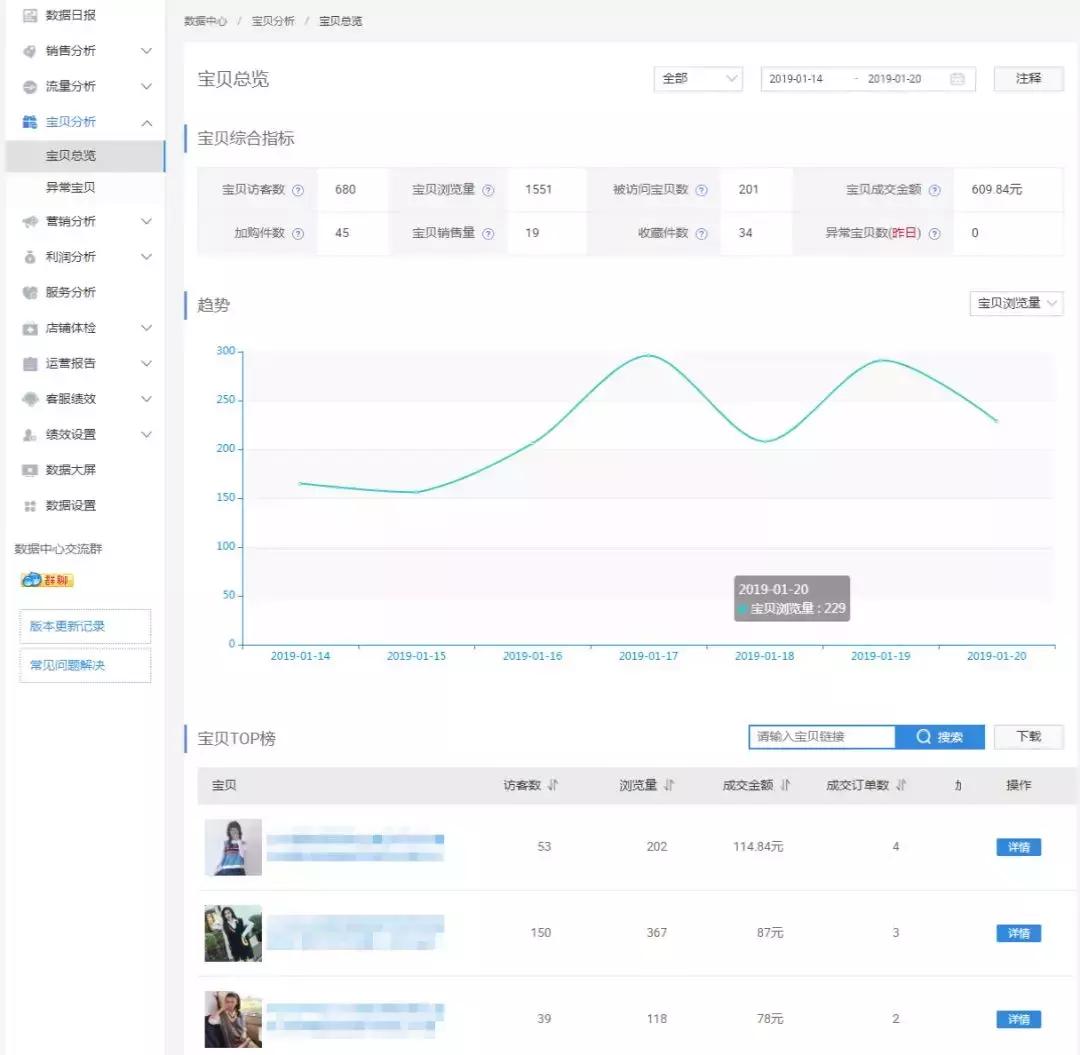Sort table by 成交金额 sort icon
The image size is (1080, 1055).
click(785, 785)
